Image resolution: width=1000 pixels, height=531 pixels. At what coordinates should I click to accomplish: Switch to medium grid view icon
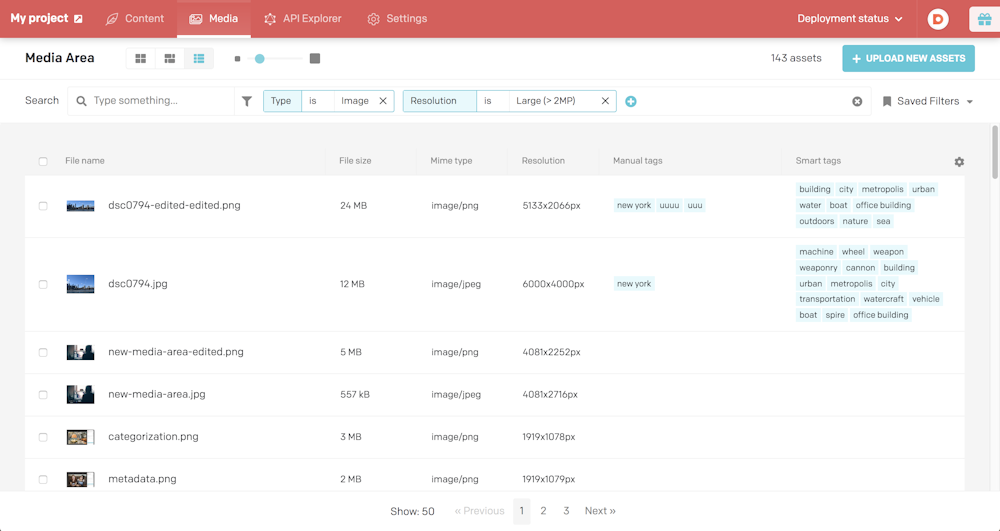coord(170,59)
